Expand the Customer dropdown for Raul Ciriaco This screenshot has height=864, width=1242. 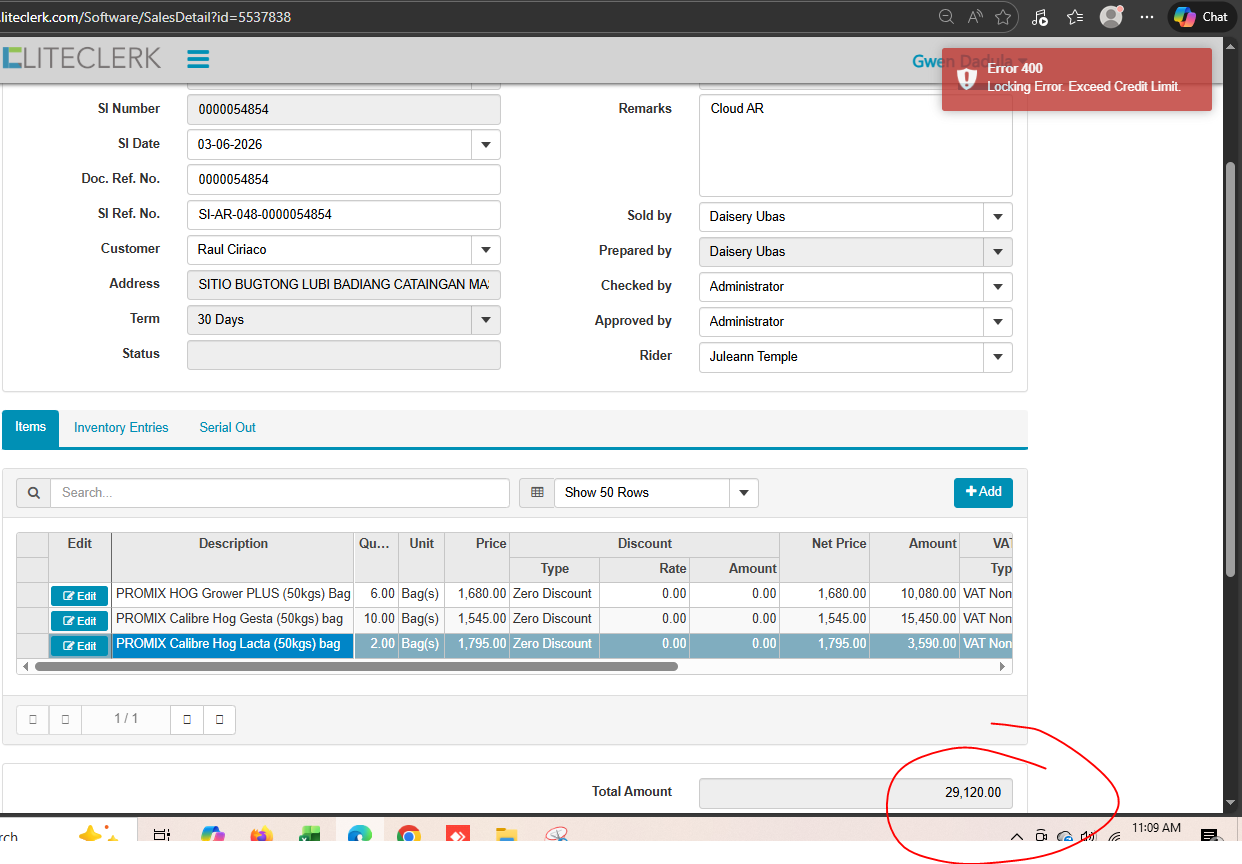[485, 250]
